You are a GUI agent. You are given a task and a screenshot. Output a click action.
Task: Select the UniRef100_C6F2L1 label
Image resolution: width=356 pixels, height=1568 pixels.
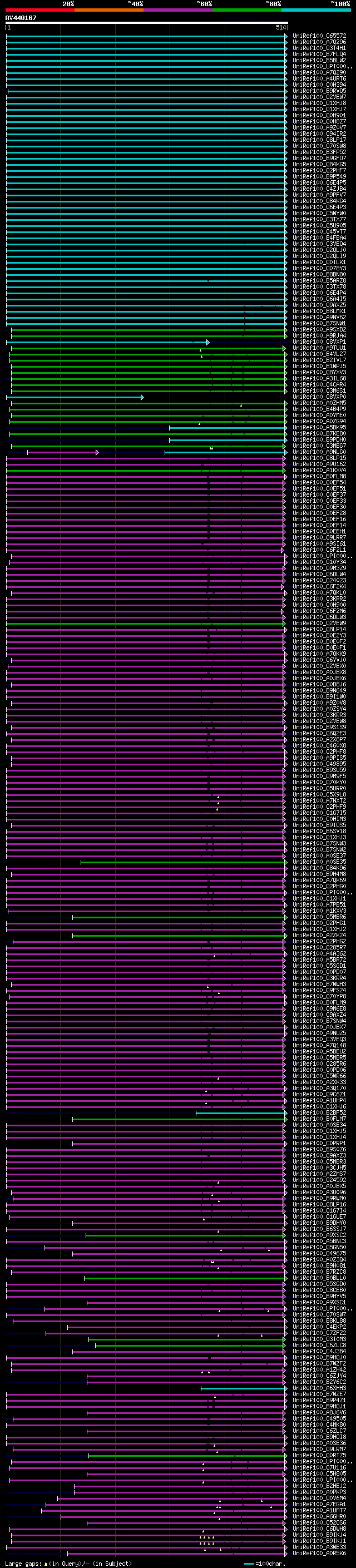click(x=319, y=550)
